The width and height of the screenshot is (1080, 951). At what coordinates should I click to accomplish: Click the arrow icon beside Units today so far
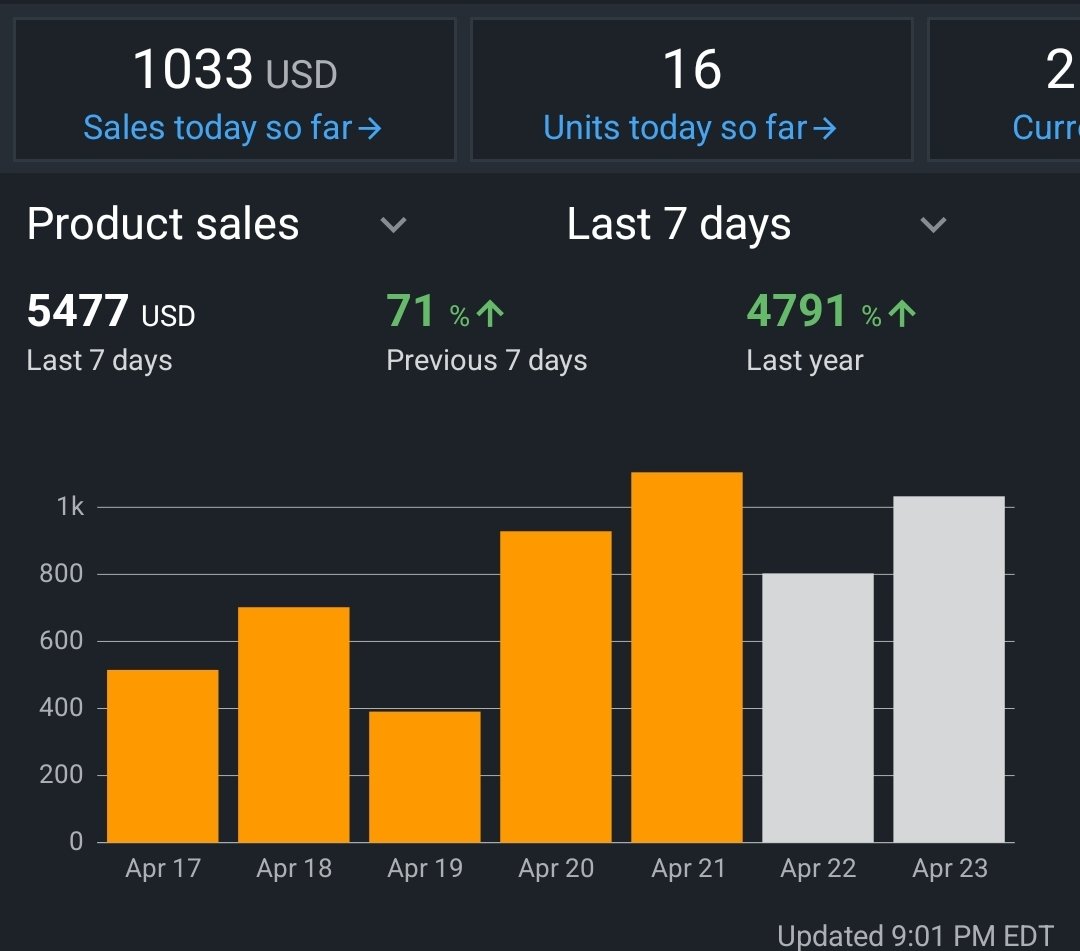824,129
